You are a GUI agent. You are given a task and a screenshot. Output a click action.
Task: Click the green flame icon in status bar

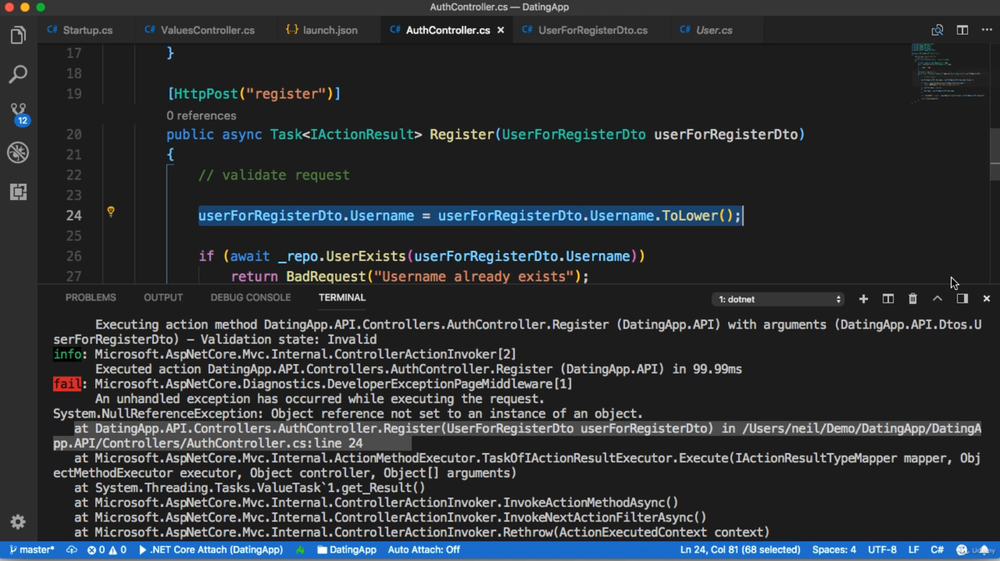click(x=300, y=550)
